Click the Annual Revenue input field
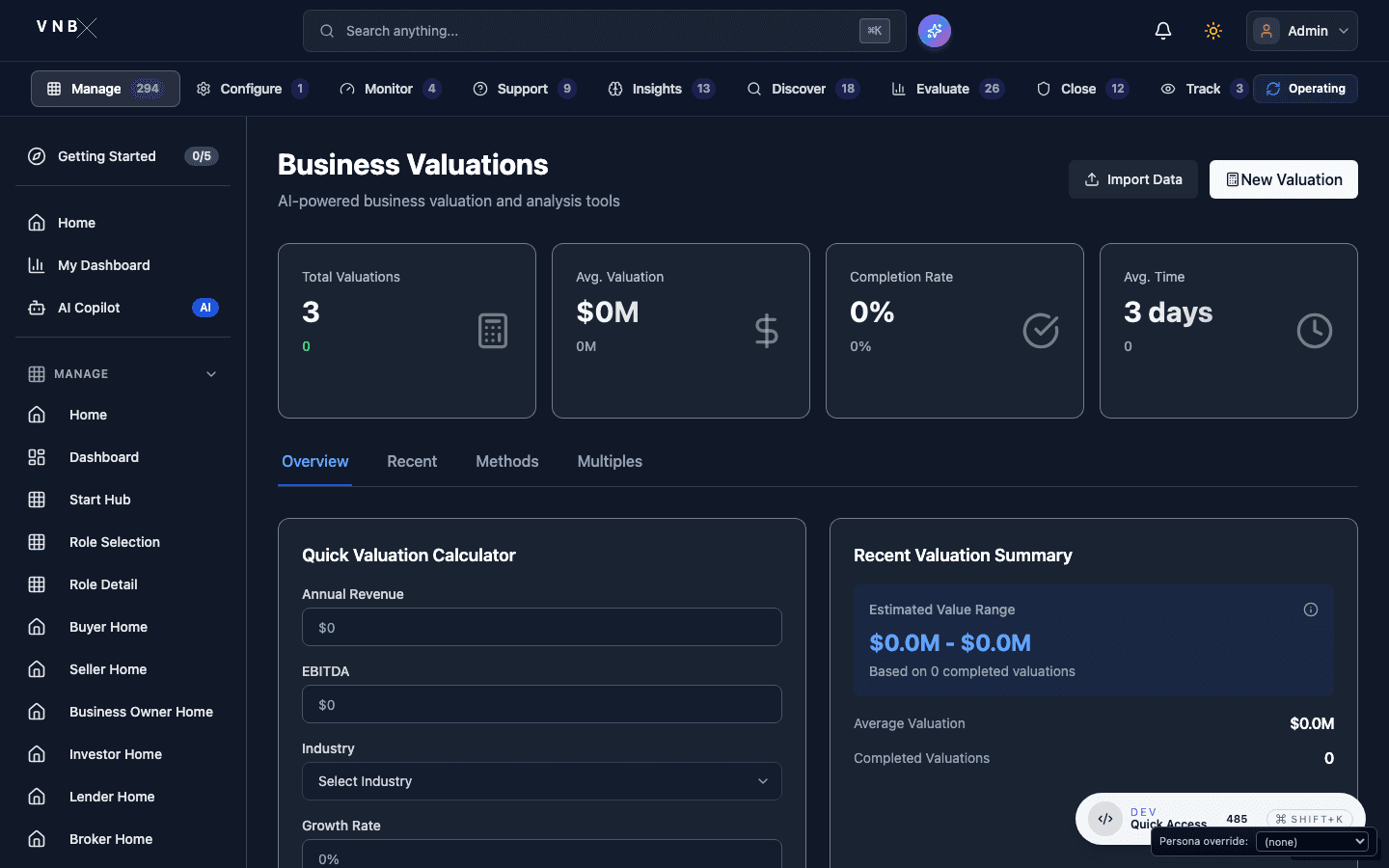Screen dimensions: 1389x868 point(541,627)
